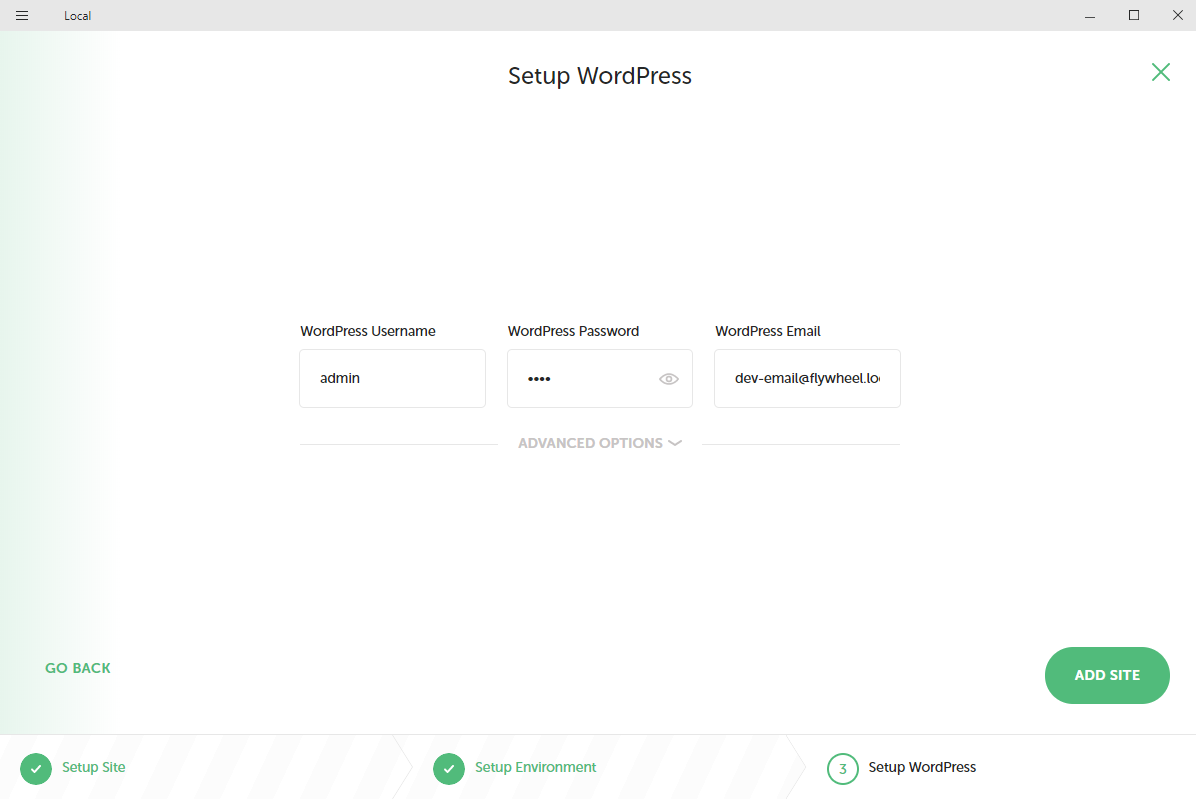
Task: Click the Setup Site green checkmark icon
Action: (36, 768)
